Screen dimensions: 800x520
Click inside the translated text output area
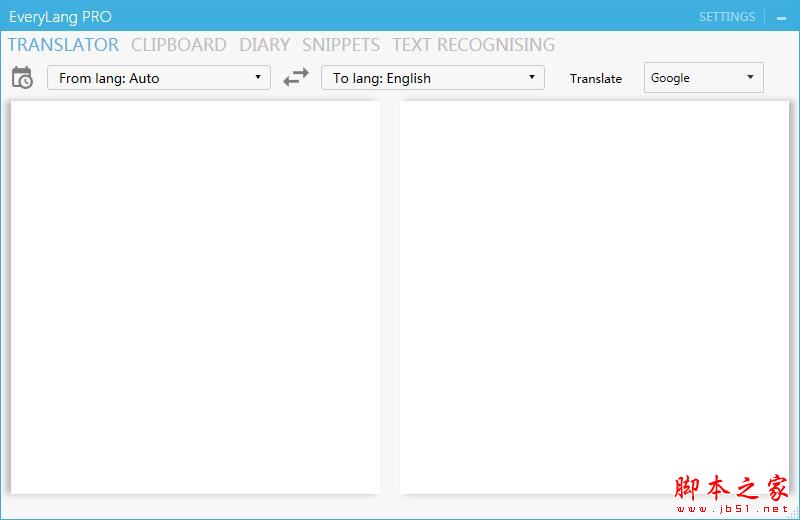coord(594,297)
